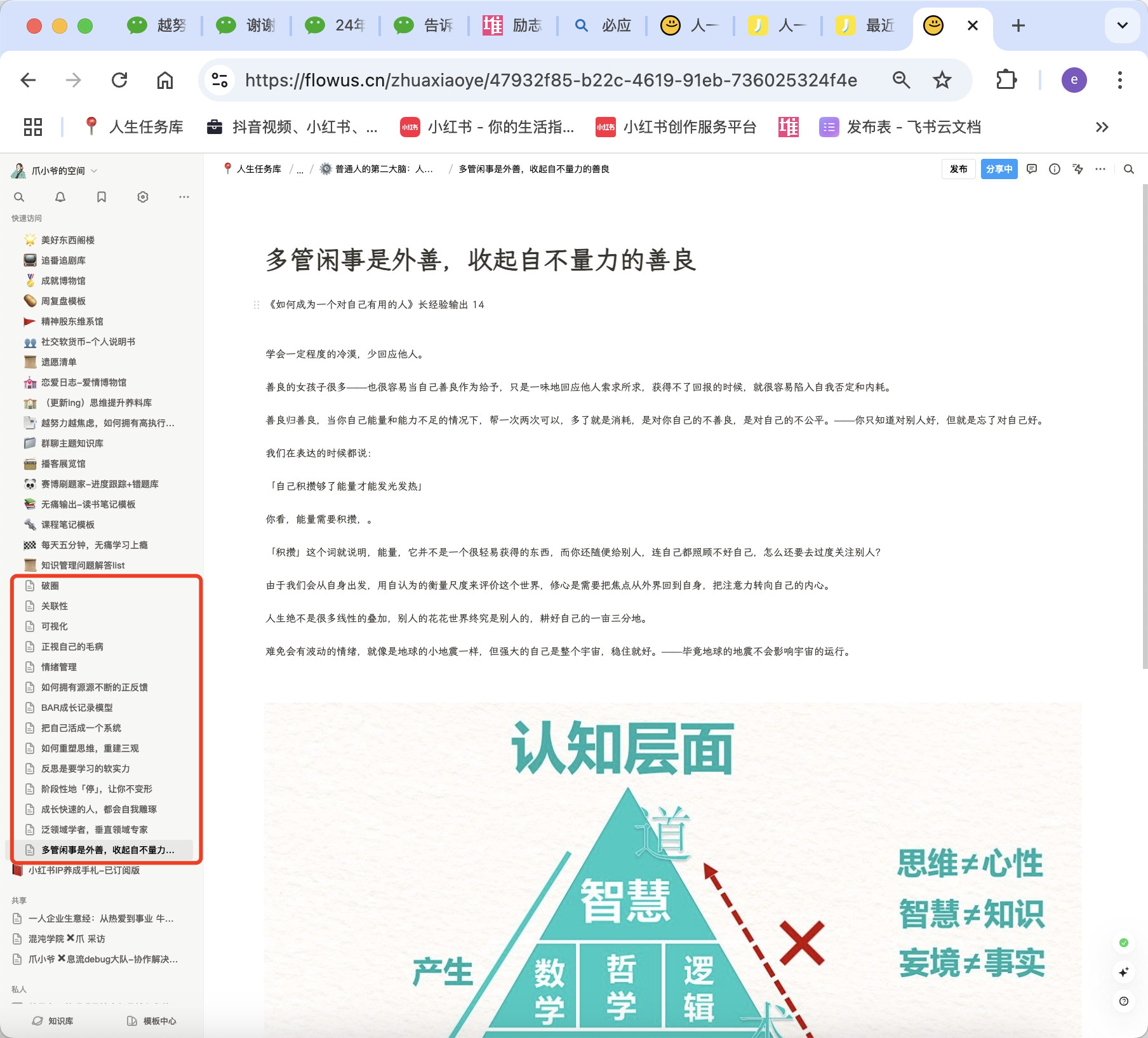The width and height of the screenshot is (1148, 1038).
Task: Open the sidebar bookmark icon
Action: 102,197
